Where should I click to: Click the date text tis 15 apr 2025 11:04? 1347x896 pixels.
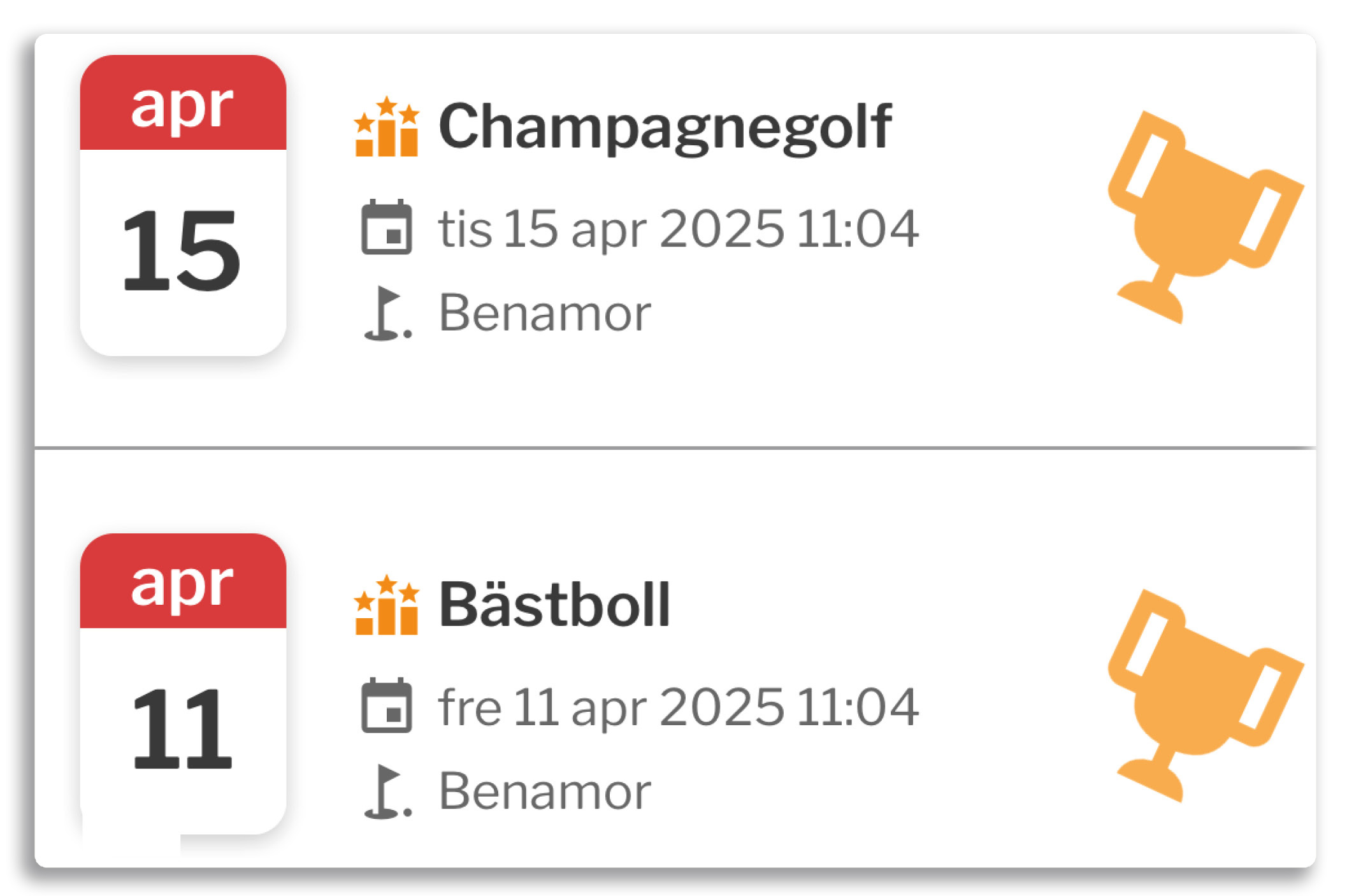pos(679,228)
